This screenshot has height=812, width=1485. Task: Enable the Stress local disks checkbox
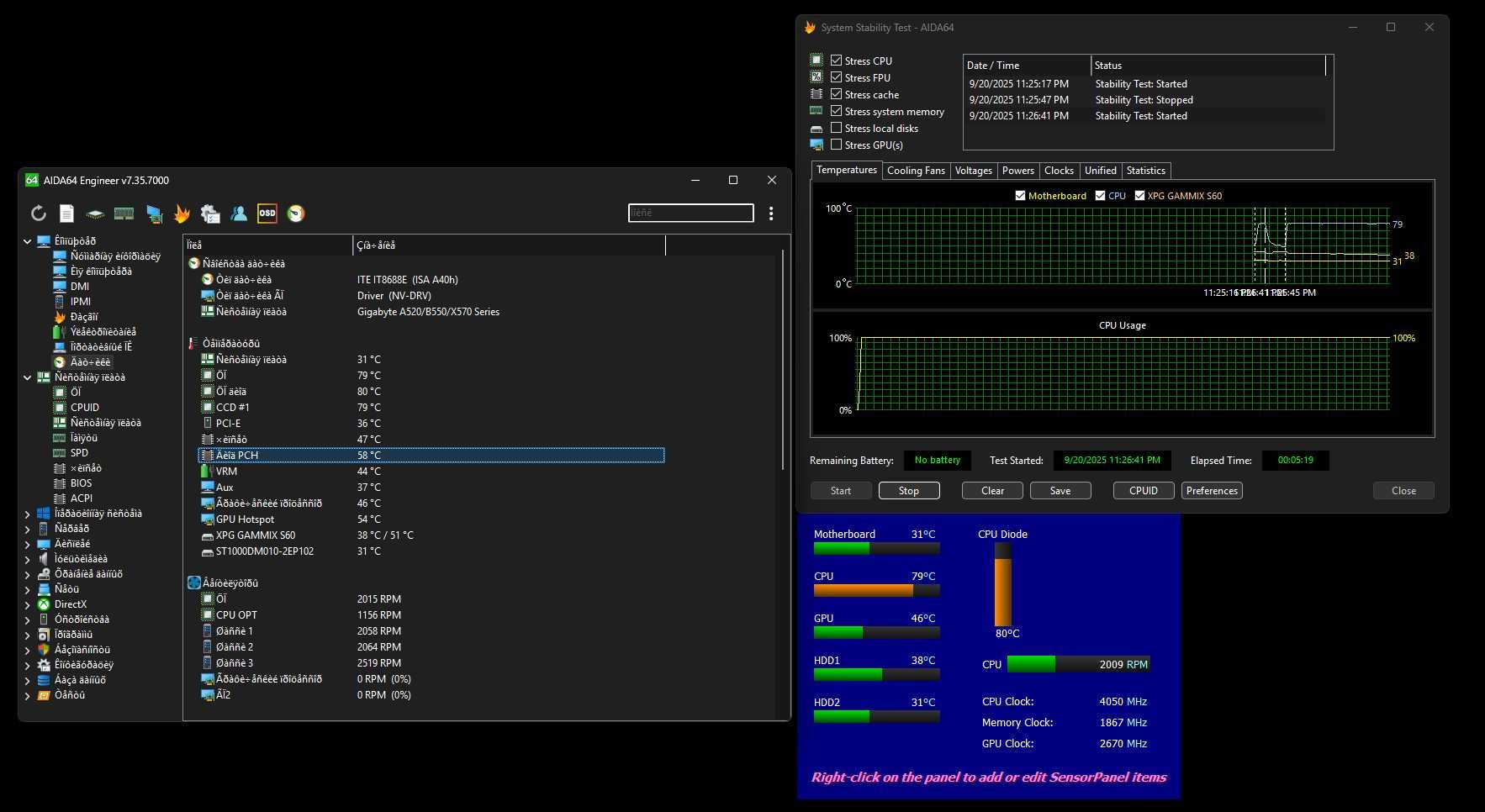pyautogui.click(x=837, y=128)
